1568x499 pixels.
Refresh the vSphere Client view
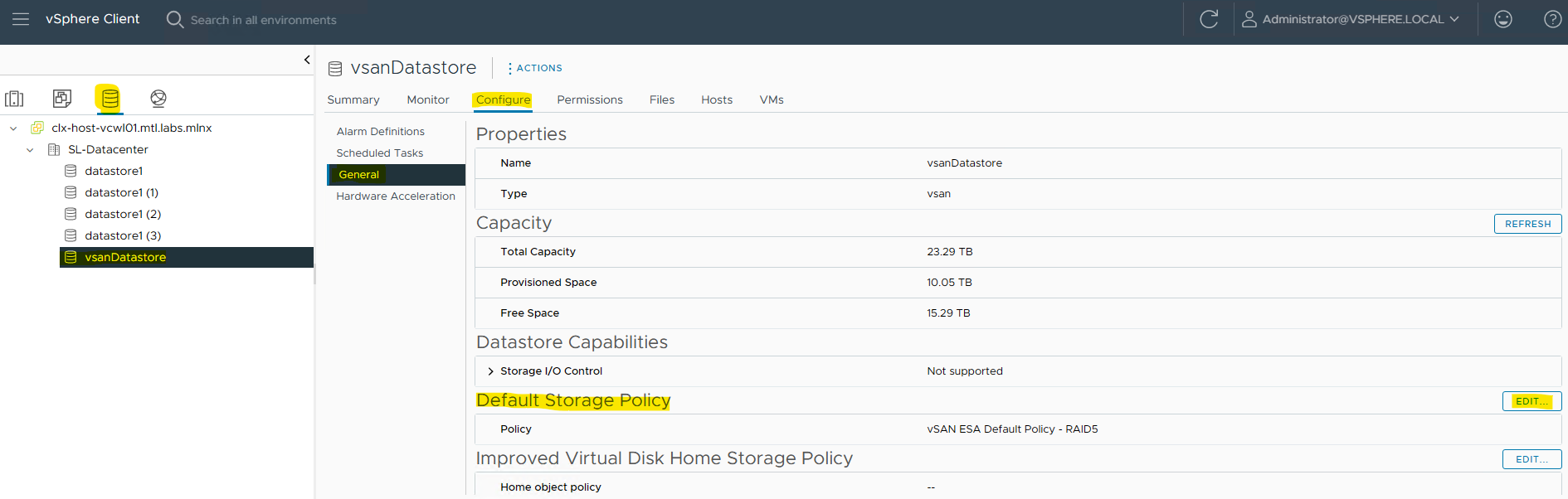click(1209, 19)
